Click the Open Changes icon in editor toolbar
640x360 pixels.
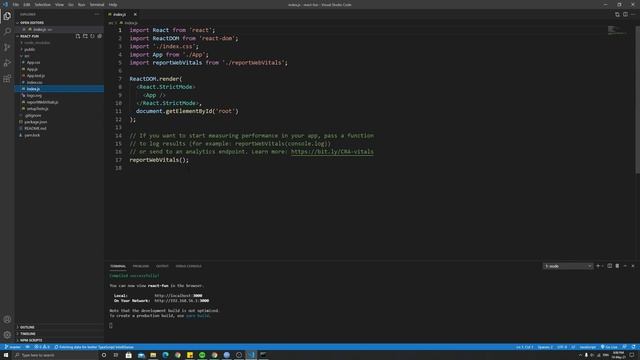(x=617, y=14)
